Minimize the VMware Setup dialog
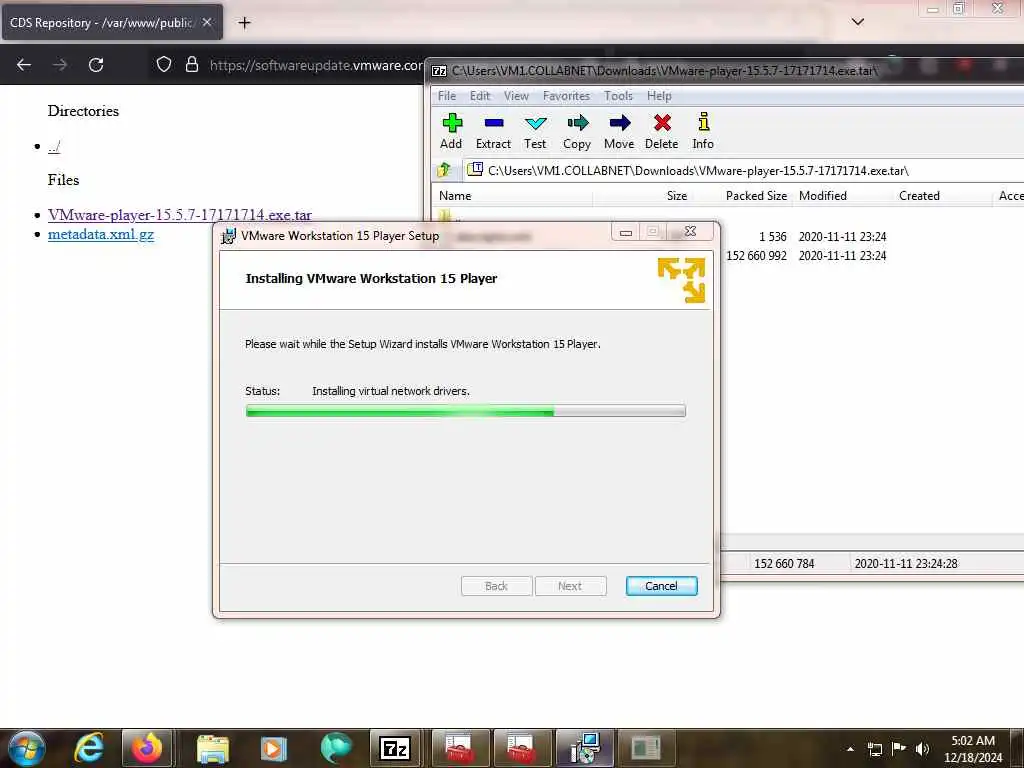1024x768 pixels. coord(626,232)
